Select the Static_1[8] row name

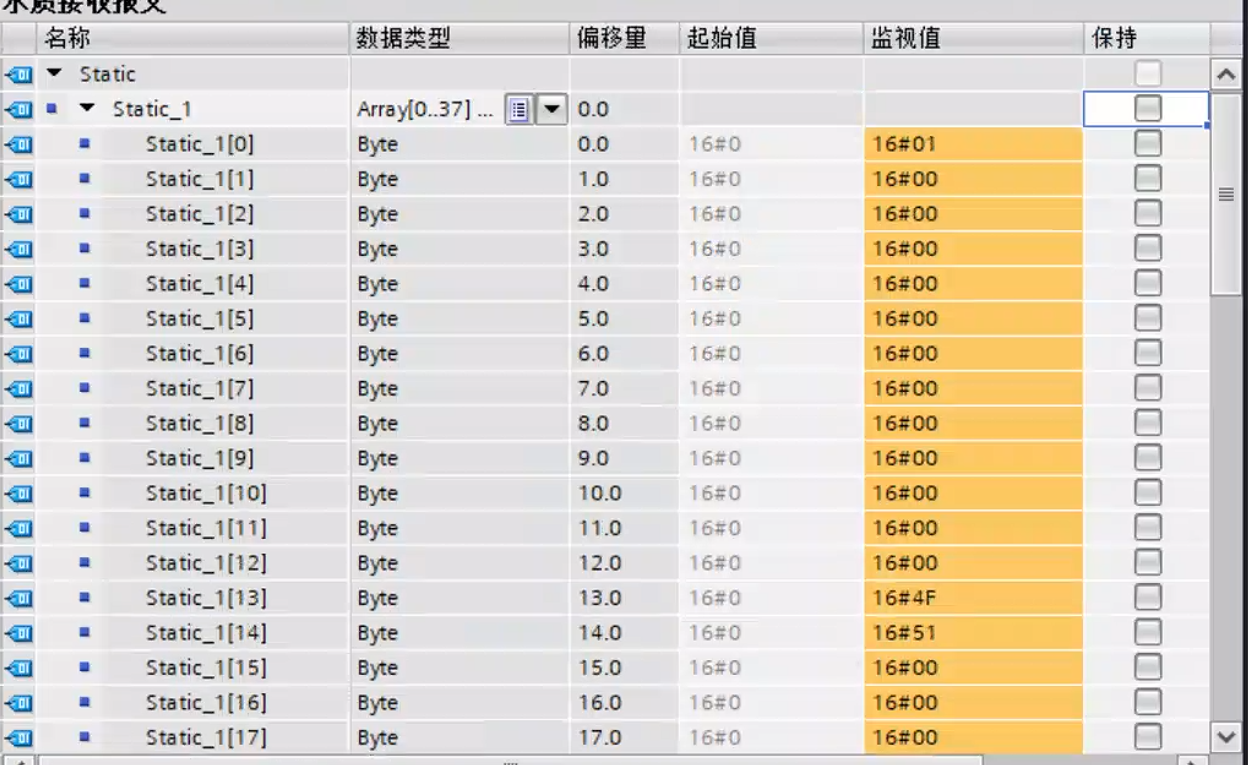[x=200, y=423]
